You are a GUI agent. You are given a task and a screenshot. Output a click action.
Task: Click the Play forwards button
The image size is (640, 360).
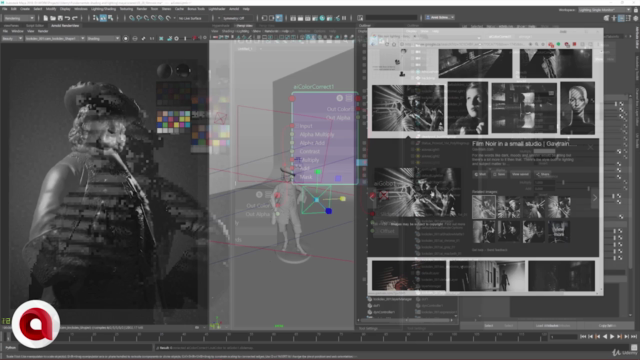point(612,337)
